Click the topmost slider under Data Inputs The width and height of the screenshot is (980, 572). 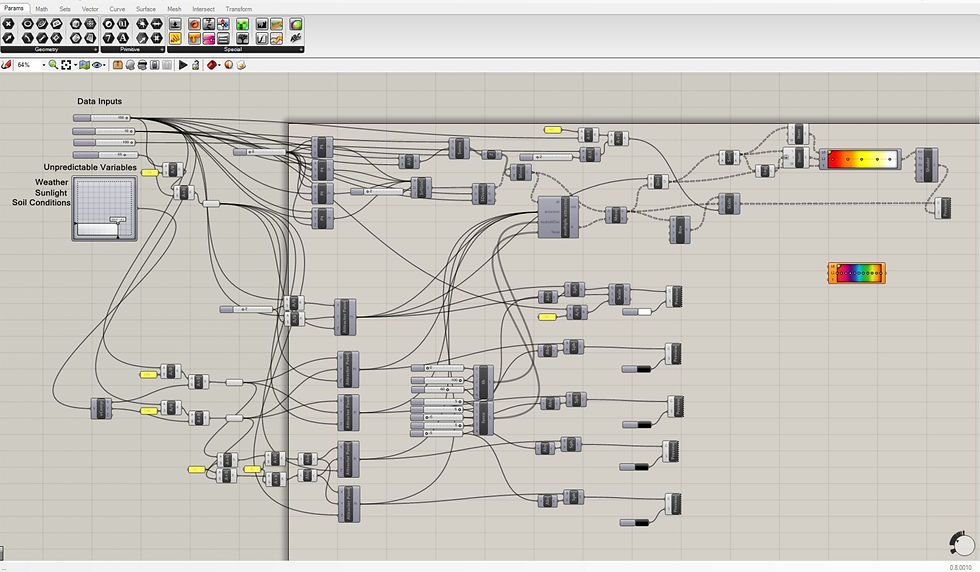pyautogui.click(x=101, y=118)
